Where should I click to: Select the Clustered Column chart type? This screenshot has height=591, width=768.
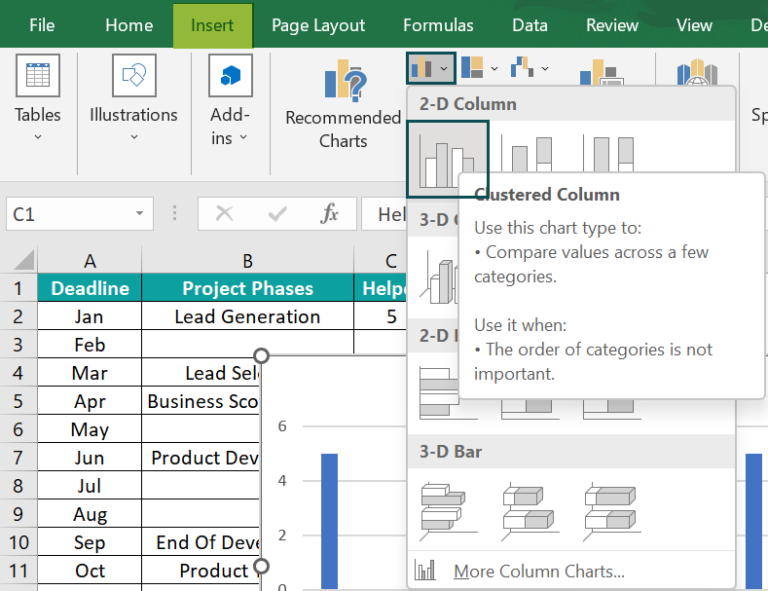[447, 159]
